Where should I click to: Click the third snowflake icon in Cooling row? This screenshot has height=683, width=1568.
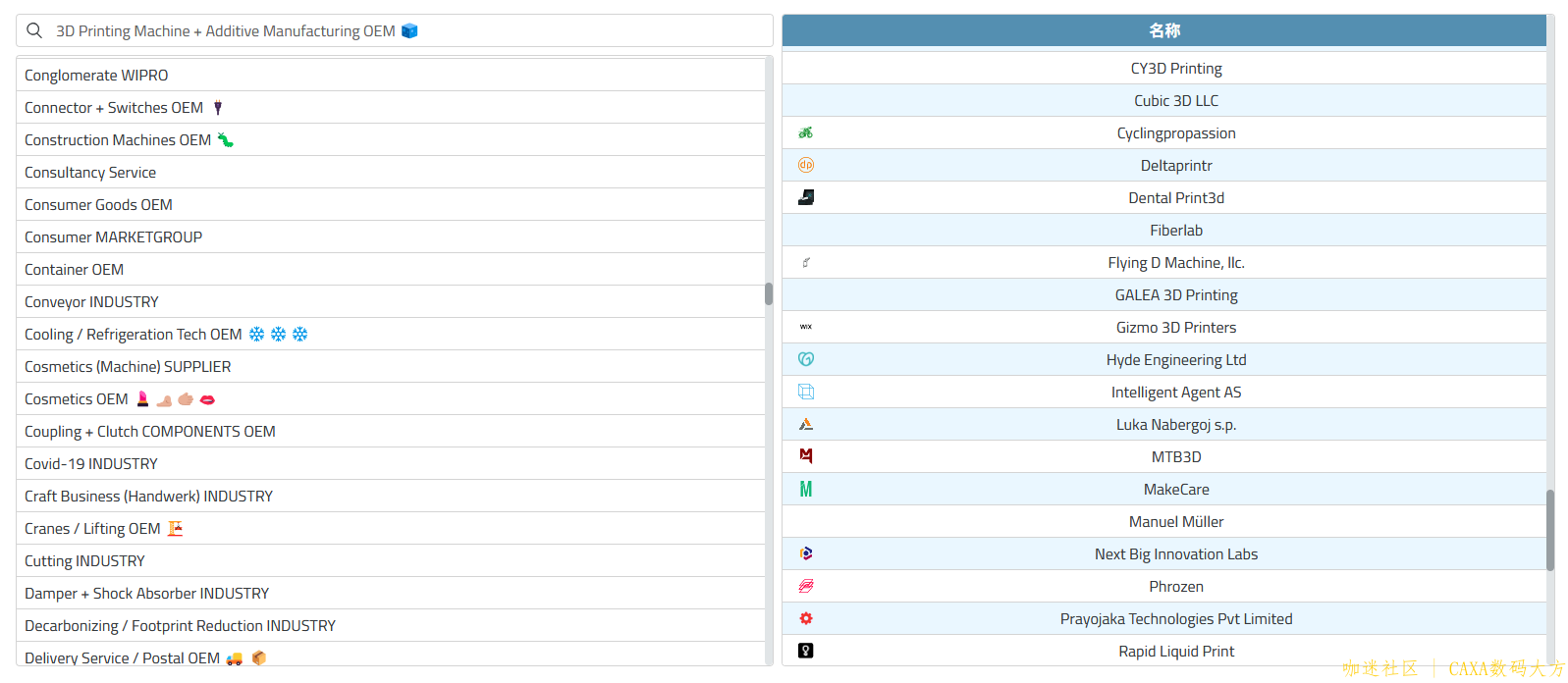pos(299,335)
